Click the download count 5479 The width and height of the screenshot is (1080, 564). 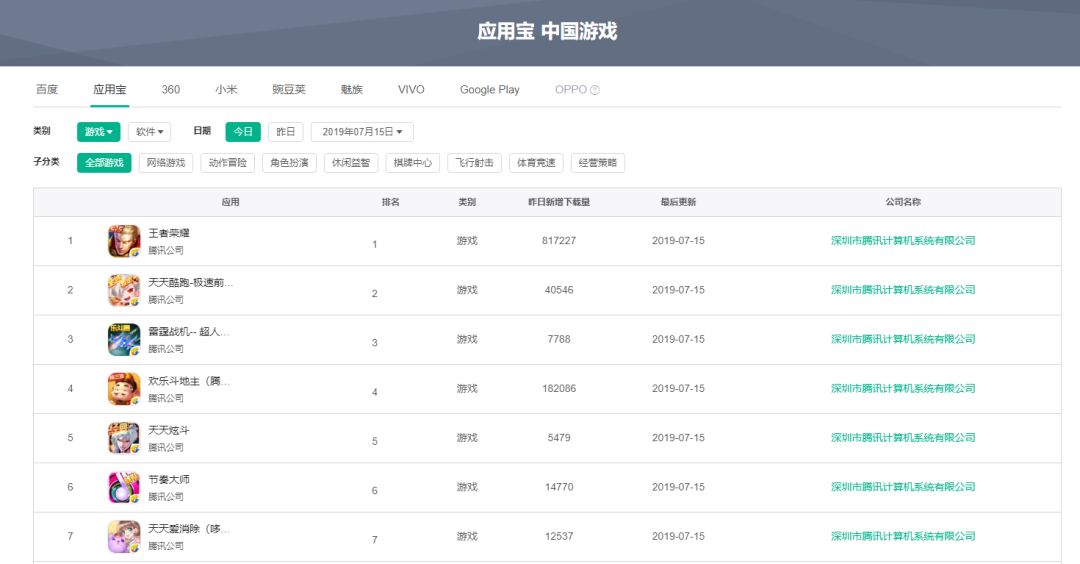[x=559, y=438]
